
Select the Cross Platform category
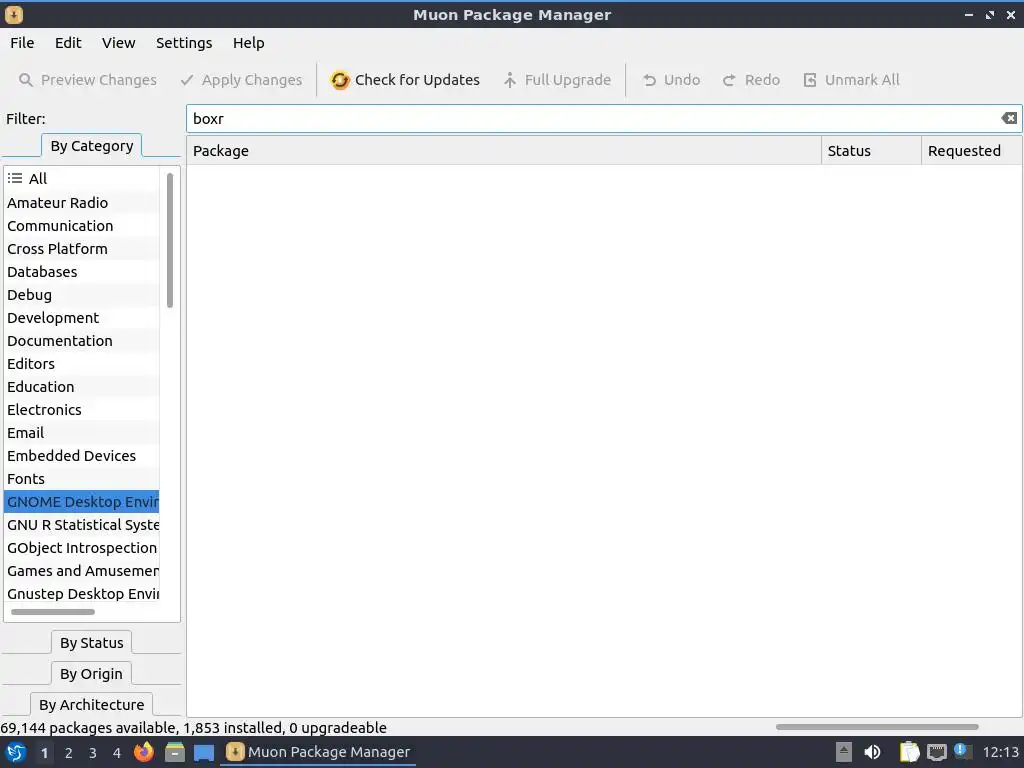[x=82, y=249]
